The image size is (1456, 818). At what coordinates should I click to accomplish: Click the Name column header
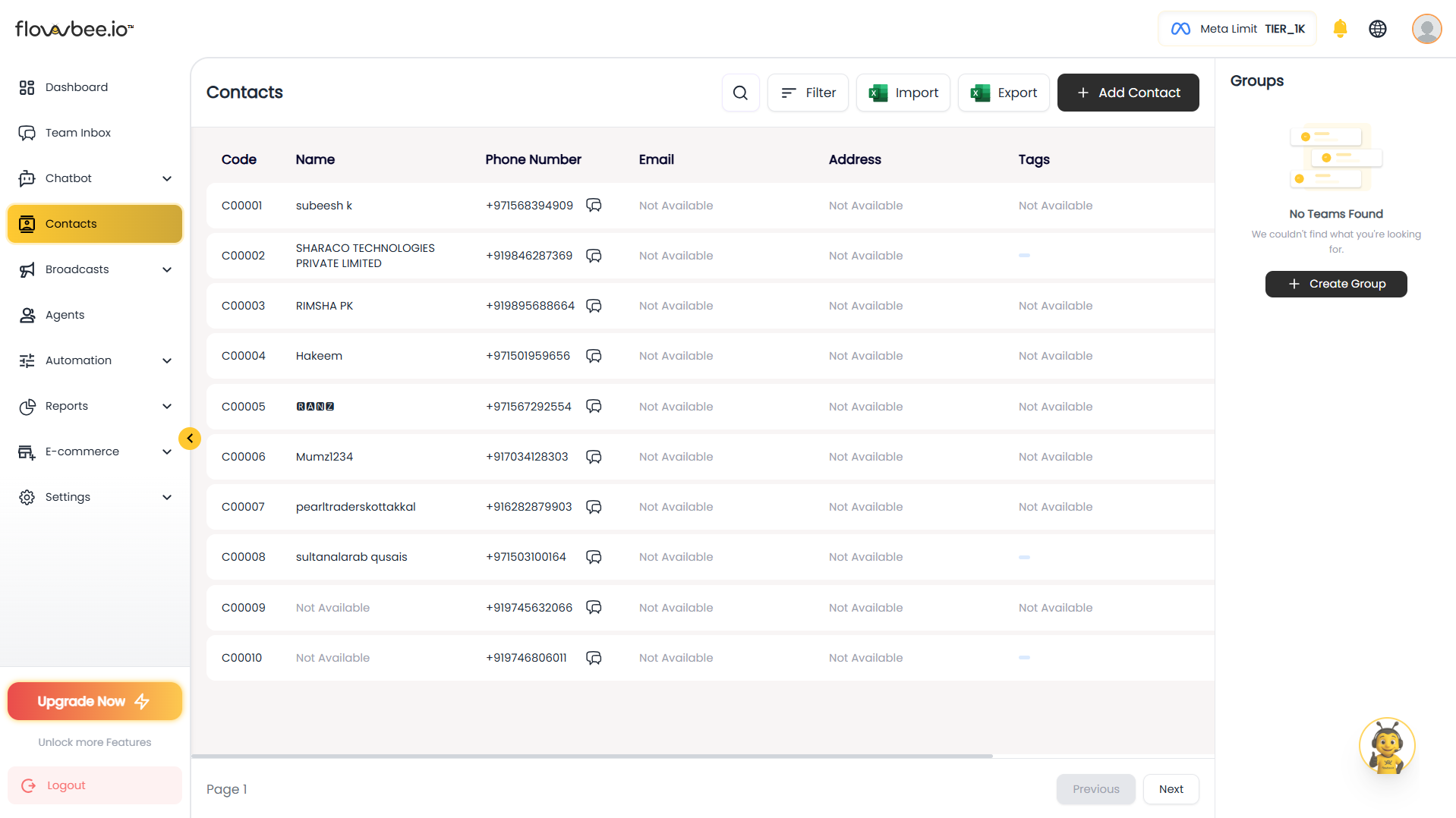click(x=315, y=159)
